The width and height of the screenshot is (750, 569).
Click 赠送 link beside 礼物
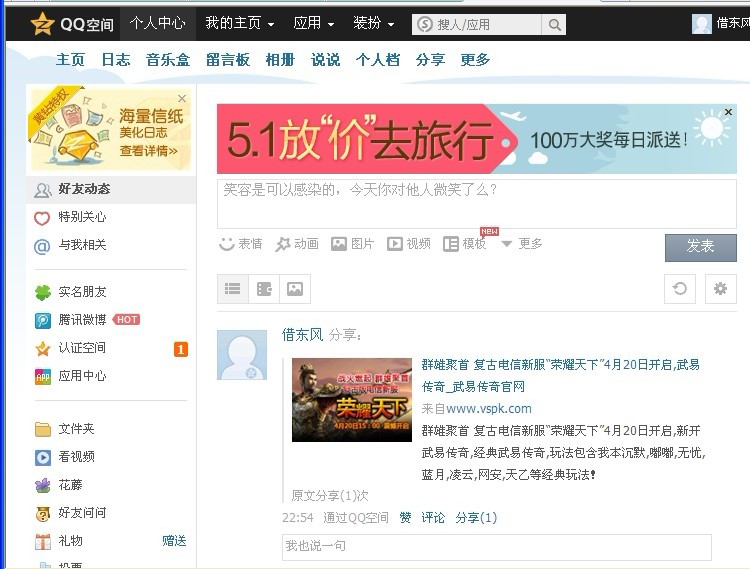(174, 541)
